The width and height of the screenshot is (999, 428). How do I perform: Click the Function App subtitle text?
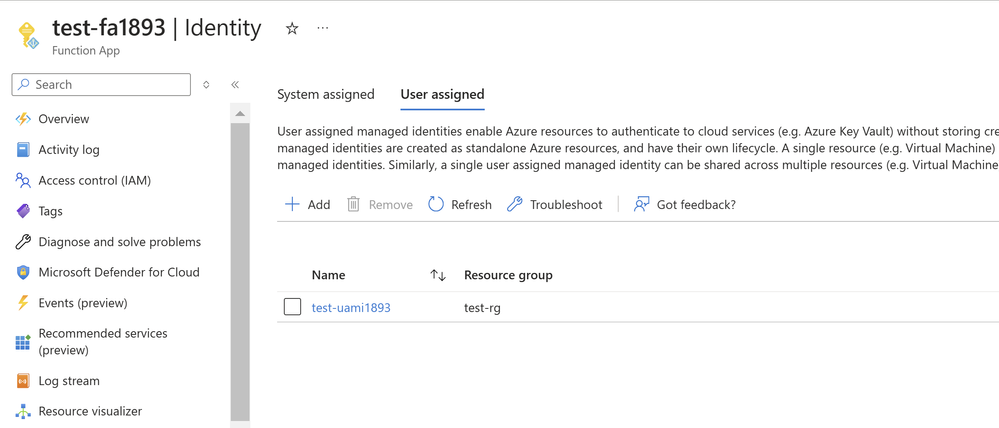click(x=86, y=50)
